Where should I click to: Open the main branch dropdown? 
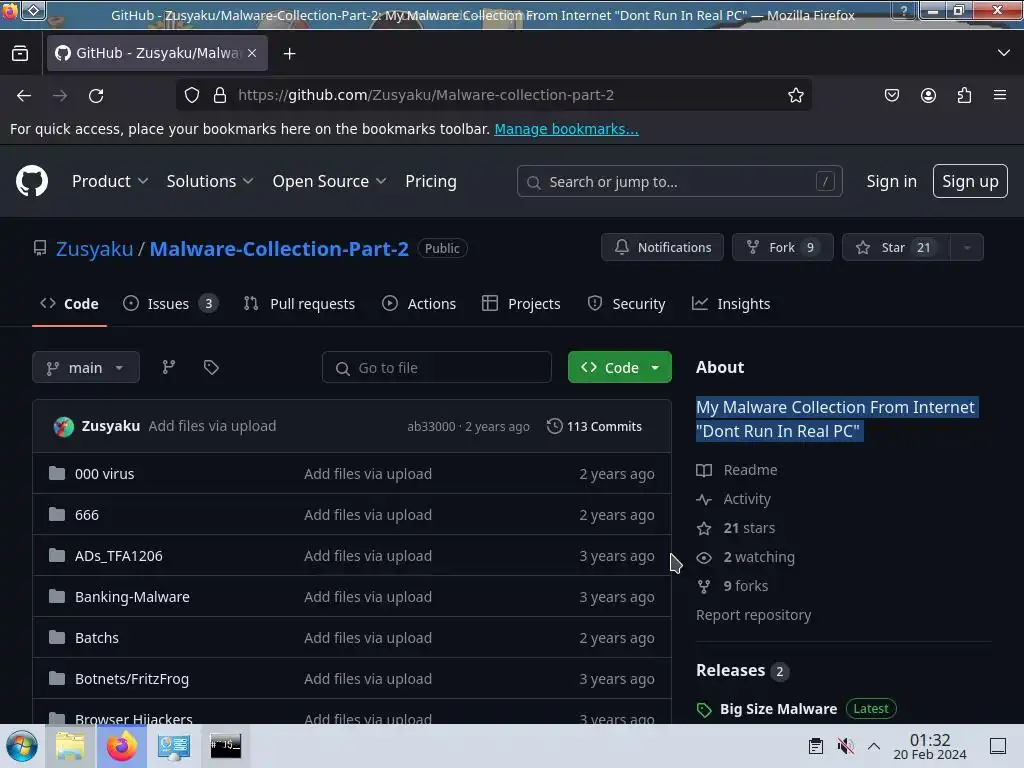click(86, 368)
